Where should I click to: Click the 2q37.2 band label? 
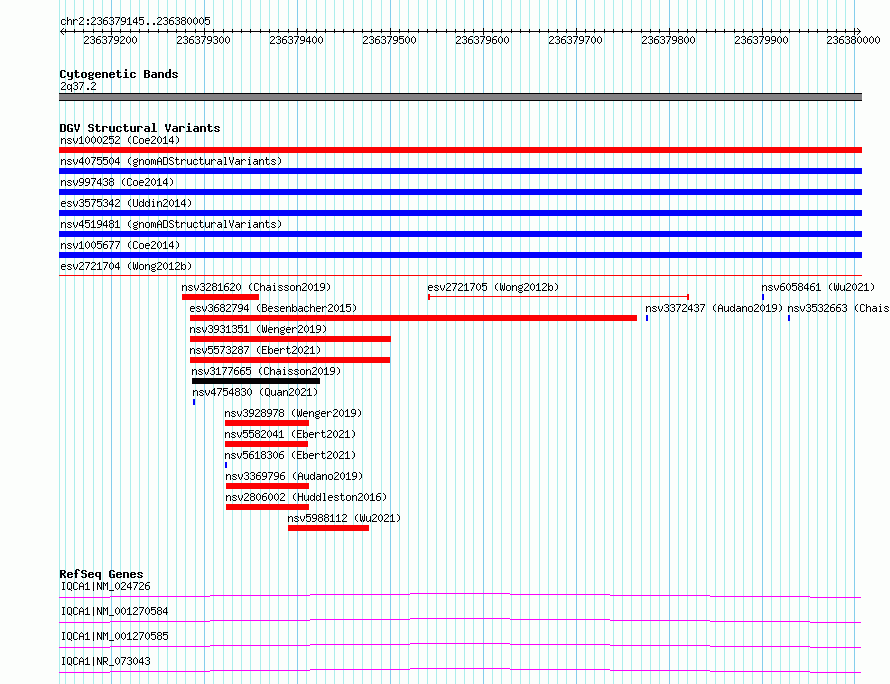point(78,86)
